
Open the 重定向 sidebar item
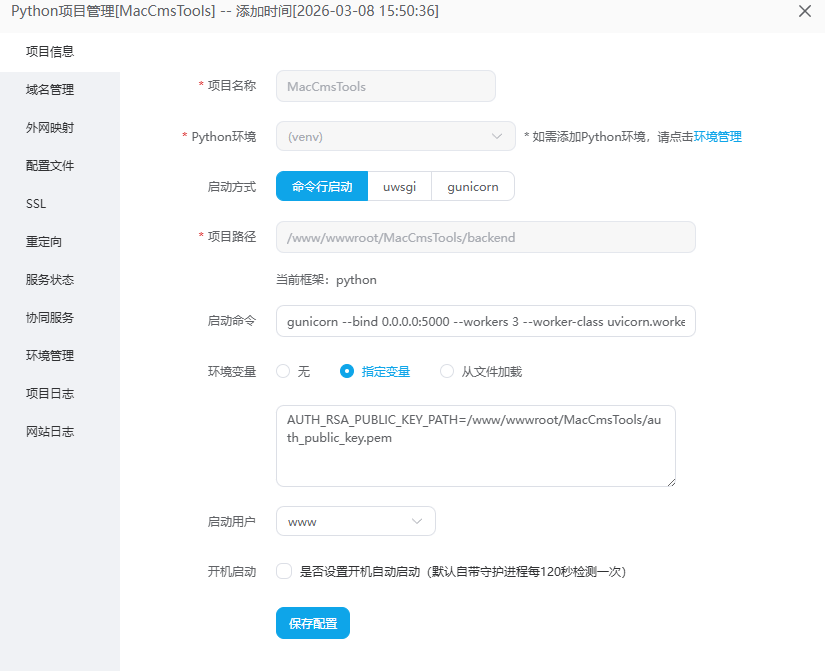(44, 242)
